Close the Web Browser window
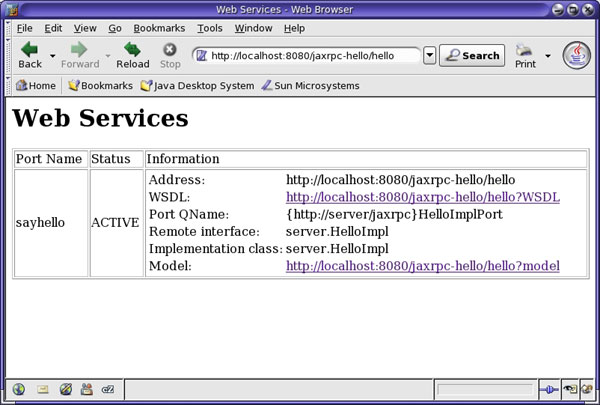Viewport: 600px width, 405px height. click(587, 10)
